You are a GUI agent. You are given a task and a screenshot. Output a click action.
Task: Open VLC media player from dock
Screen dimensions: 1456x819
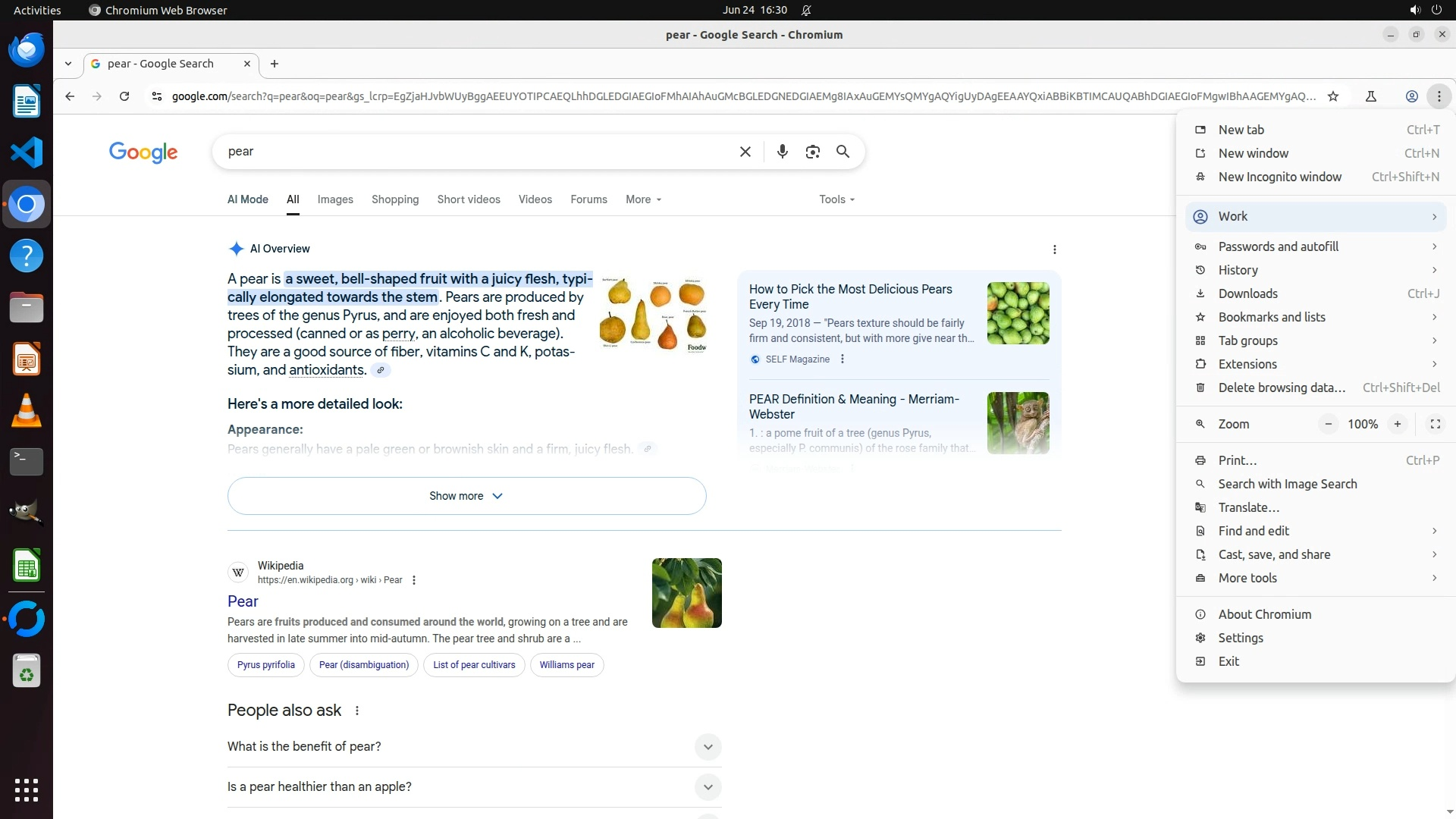coord(27,411)
